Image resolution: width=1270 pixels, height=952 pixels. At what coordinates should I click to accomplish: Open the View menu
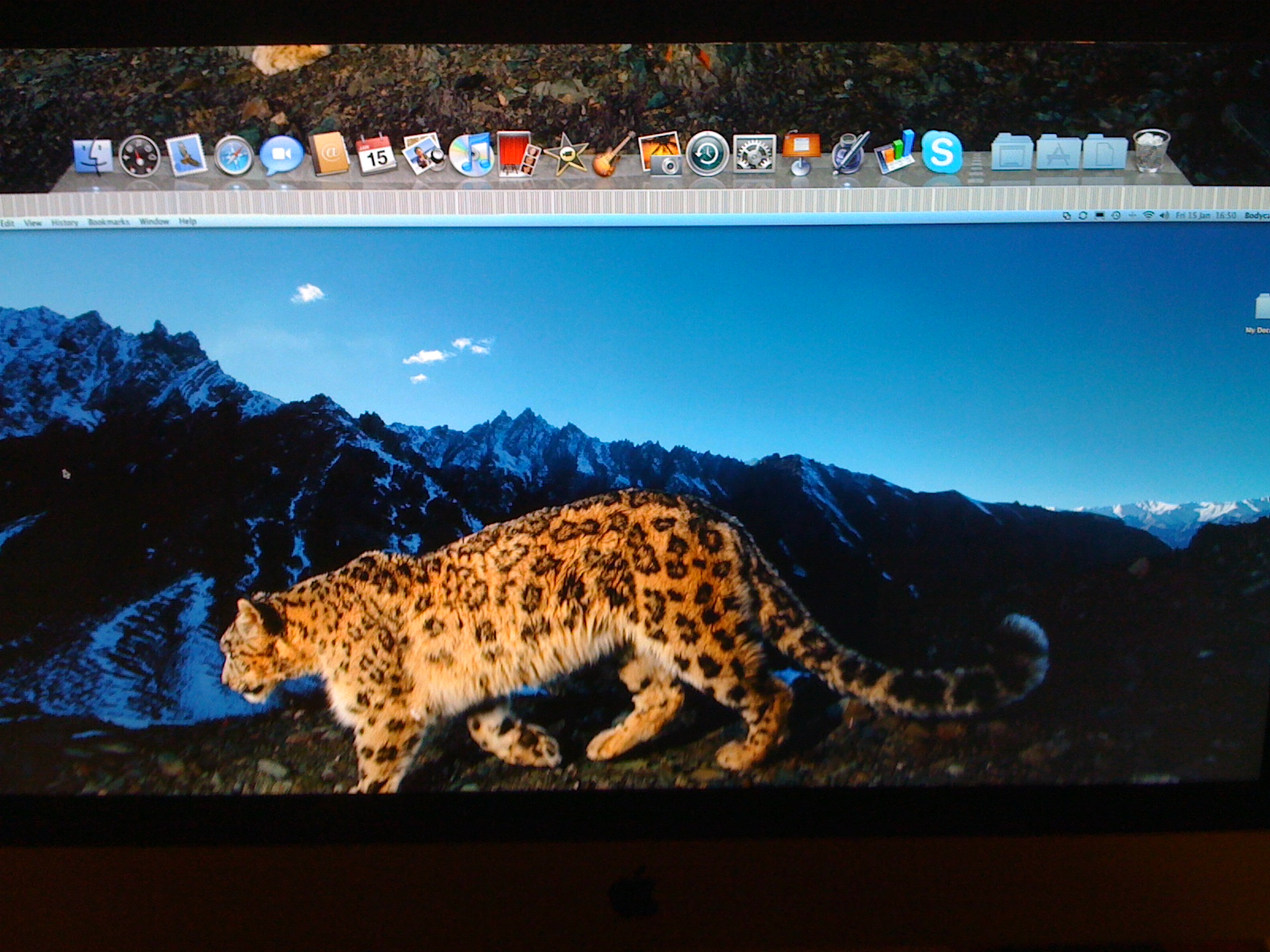33,223
